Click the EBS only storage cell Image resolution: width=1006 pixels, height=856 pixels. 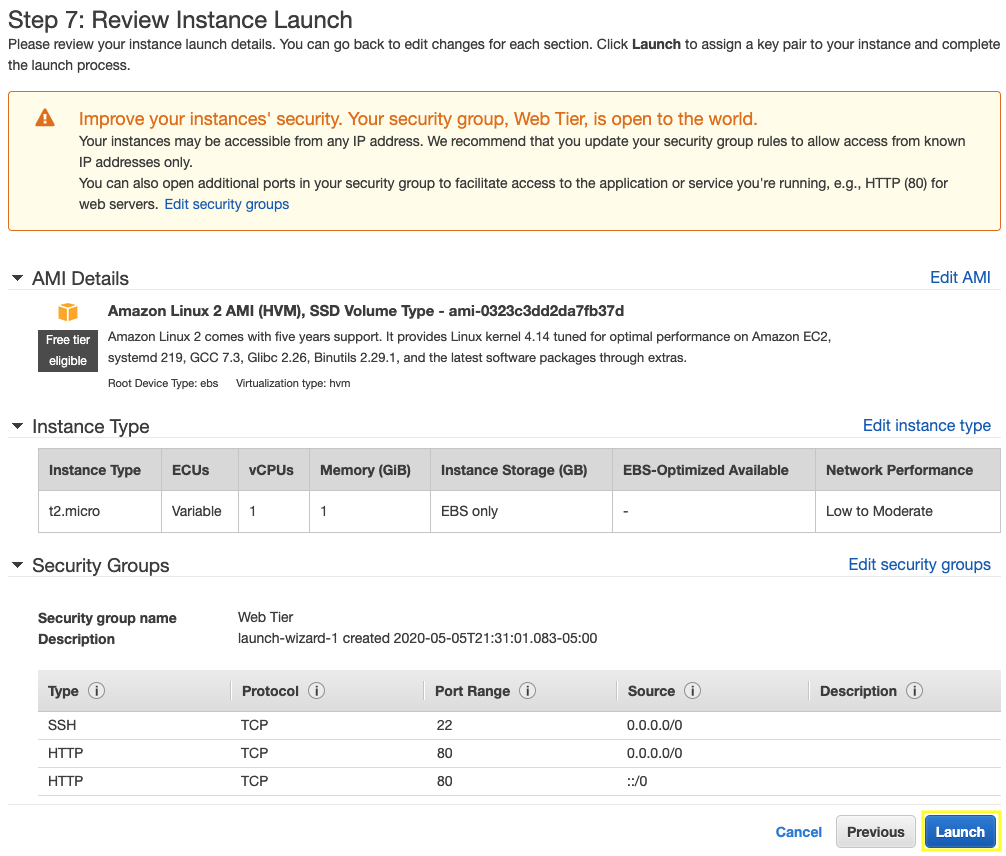[521, 511]
